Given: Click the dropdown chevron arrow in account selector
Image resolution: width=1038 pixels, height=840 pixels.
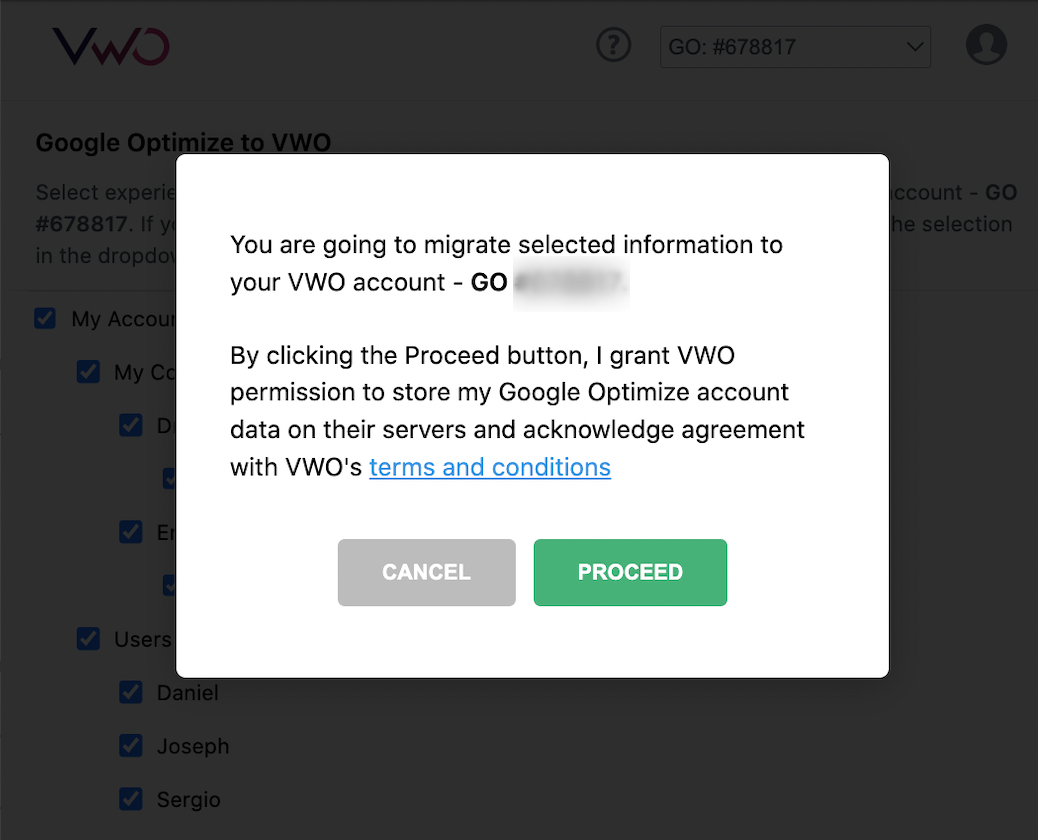Looking at the screenshot, I should 915,47.
